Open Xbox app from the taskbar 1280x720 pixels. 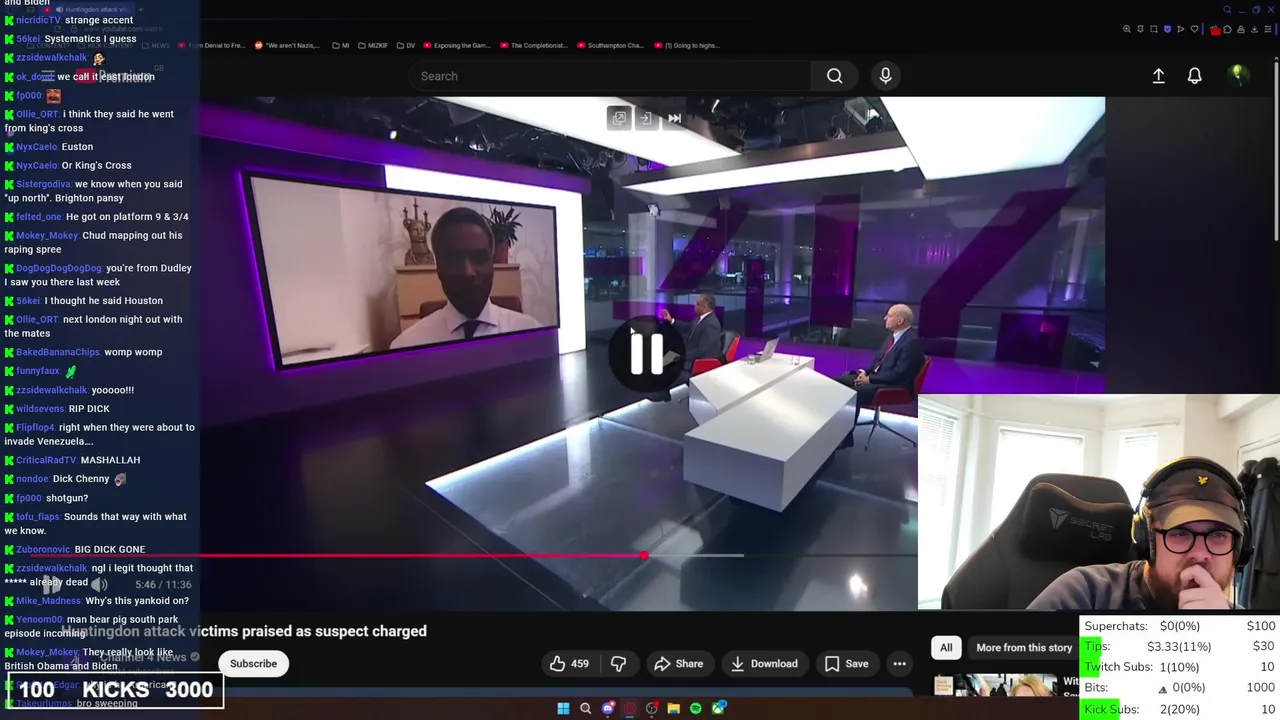718,708
